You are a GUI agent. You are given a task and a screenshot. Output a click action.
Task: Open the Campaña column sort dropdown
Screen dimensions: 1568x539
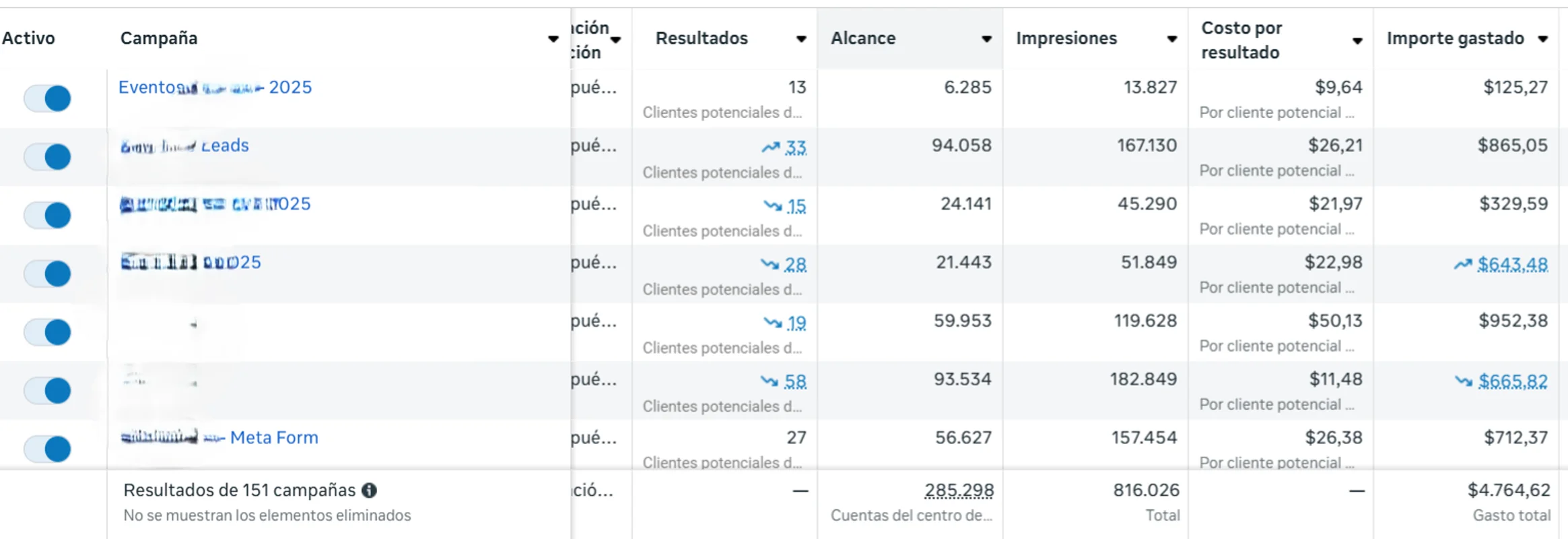pyautogui.click(x=553, y=40)
